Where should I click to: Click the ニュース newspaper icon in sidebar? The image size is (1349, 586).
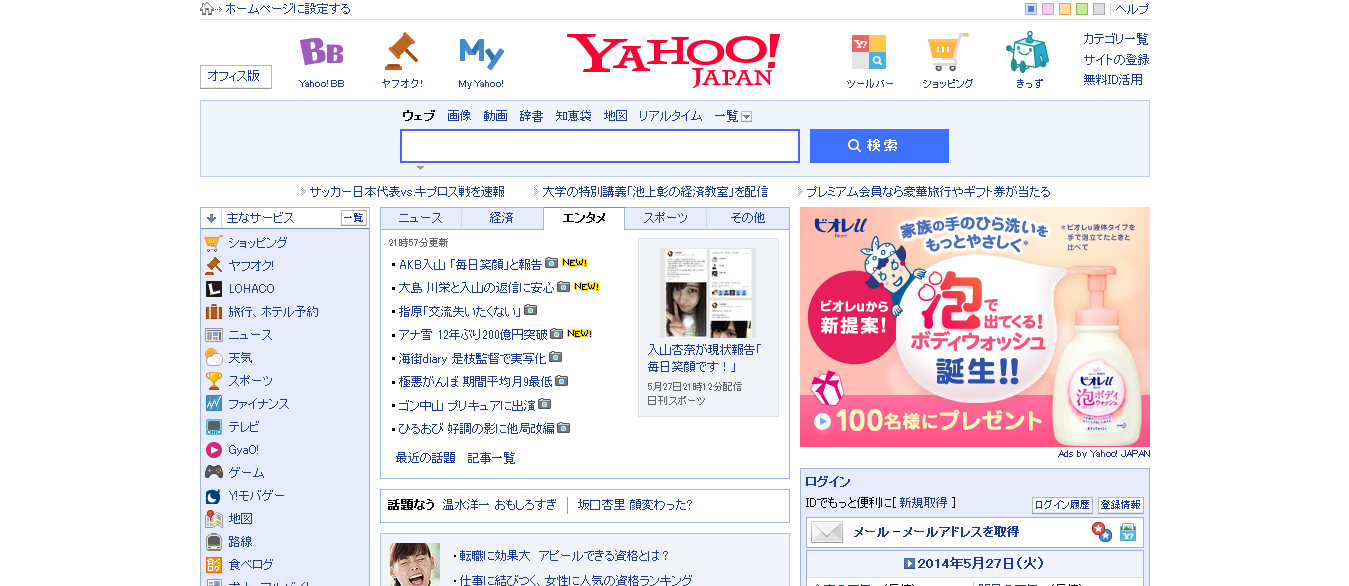tap(213, 335)
